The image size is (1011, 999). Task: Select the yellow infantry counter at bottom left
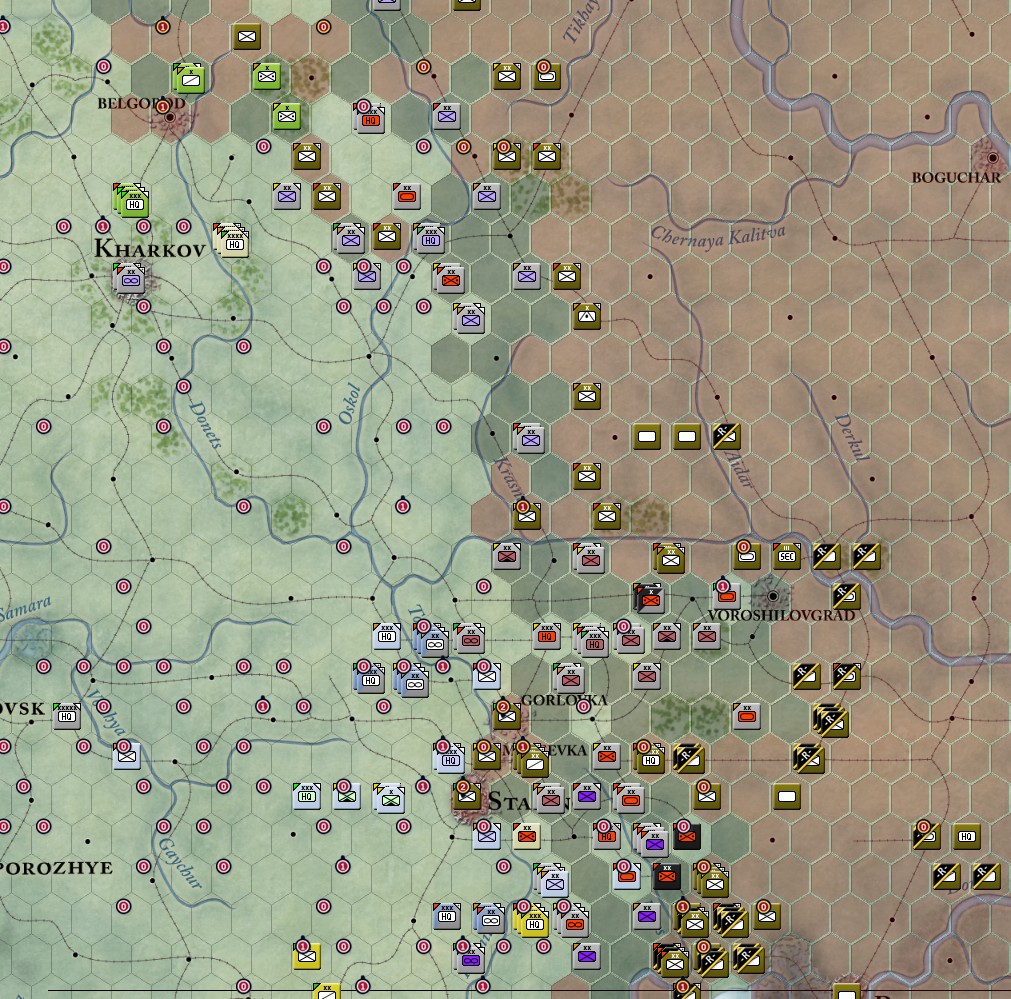pyautogui.click(x=307, y=955)
